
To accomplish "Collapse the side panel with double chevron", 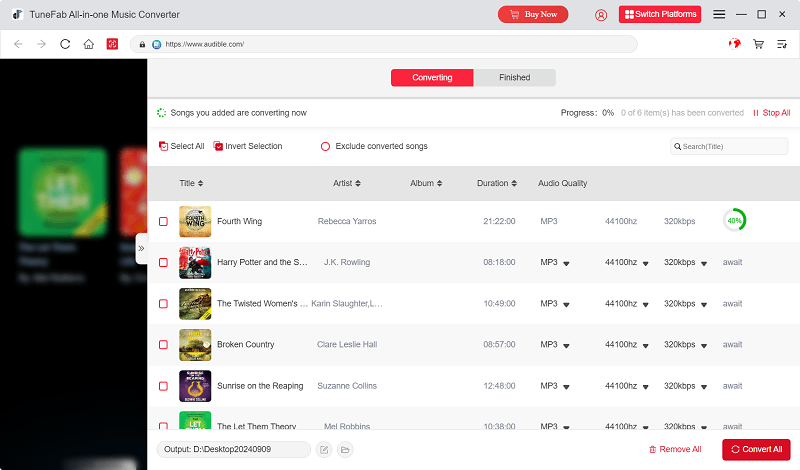I will (141, 249).
